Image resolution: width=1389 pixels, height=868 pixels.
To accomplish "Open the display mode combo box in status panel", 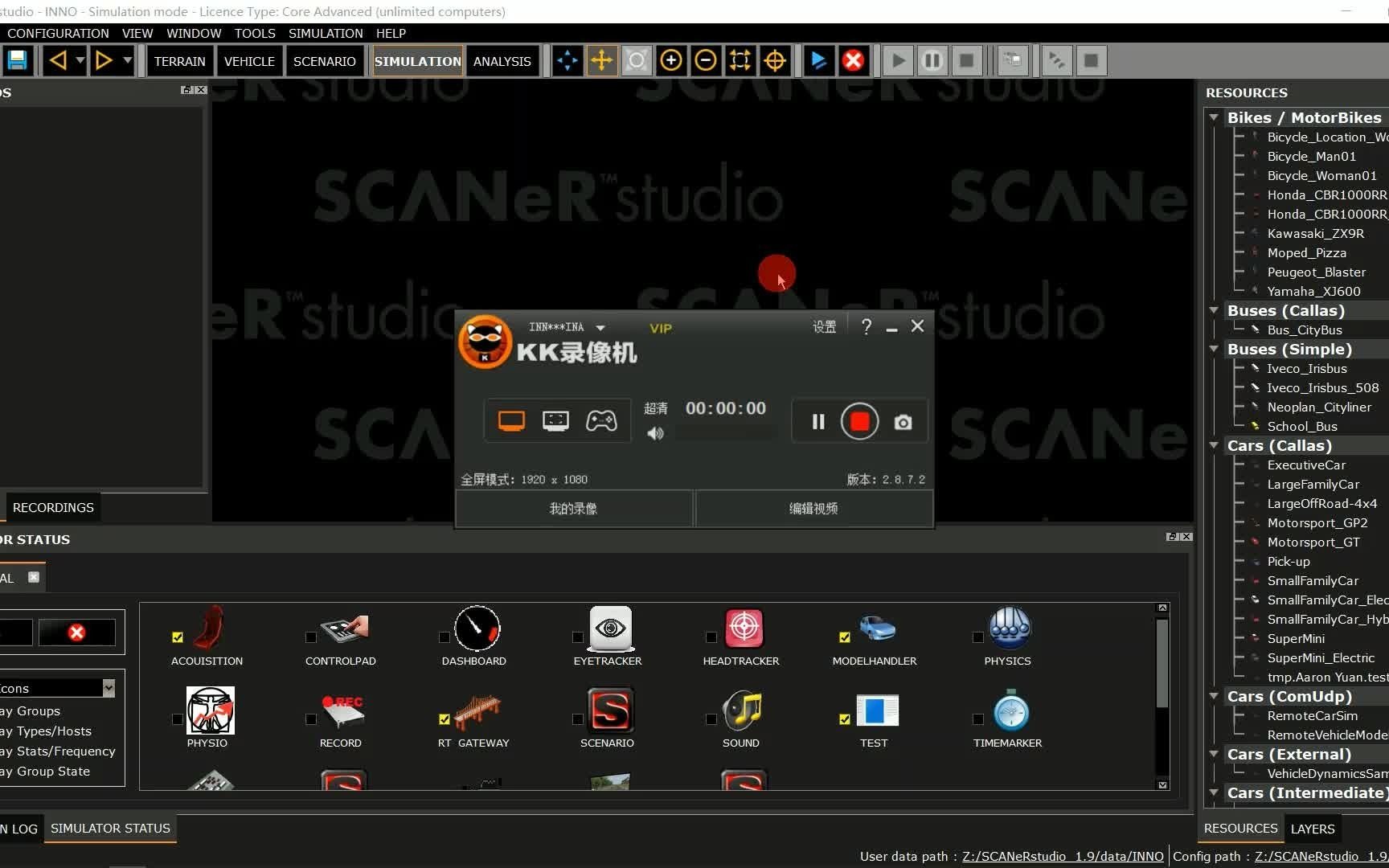I will [58, 688].
